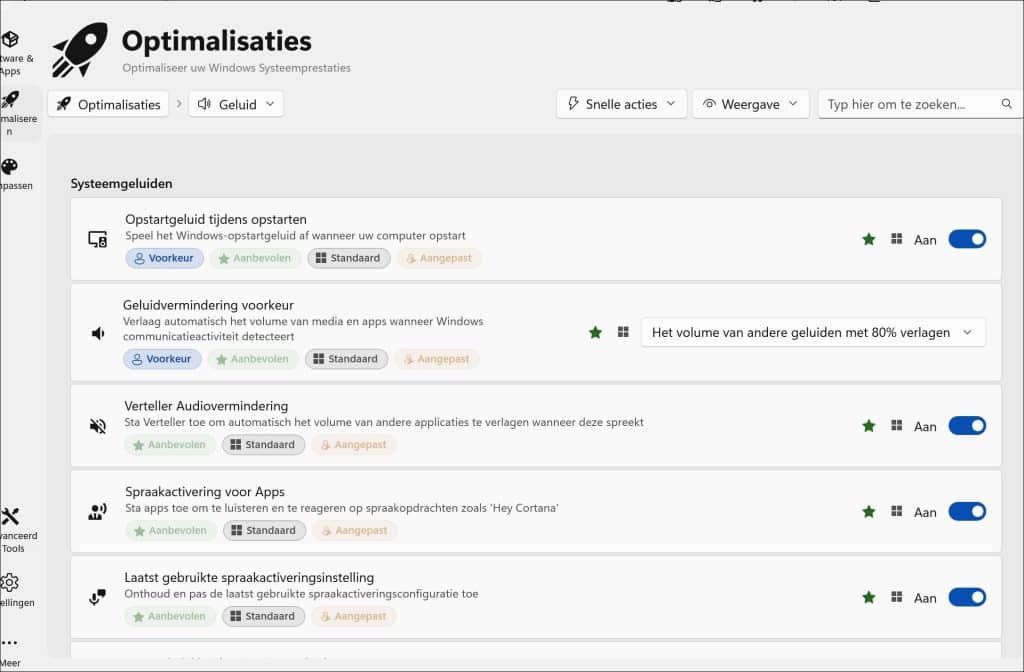Select Aangepast preset for Verteller Audiovermindering
Screen dimensions: 1024x672
pyautogui.click(x=353, y=445)
